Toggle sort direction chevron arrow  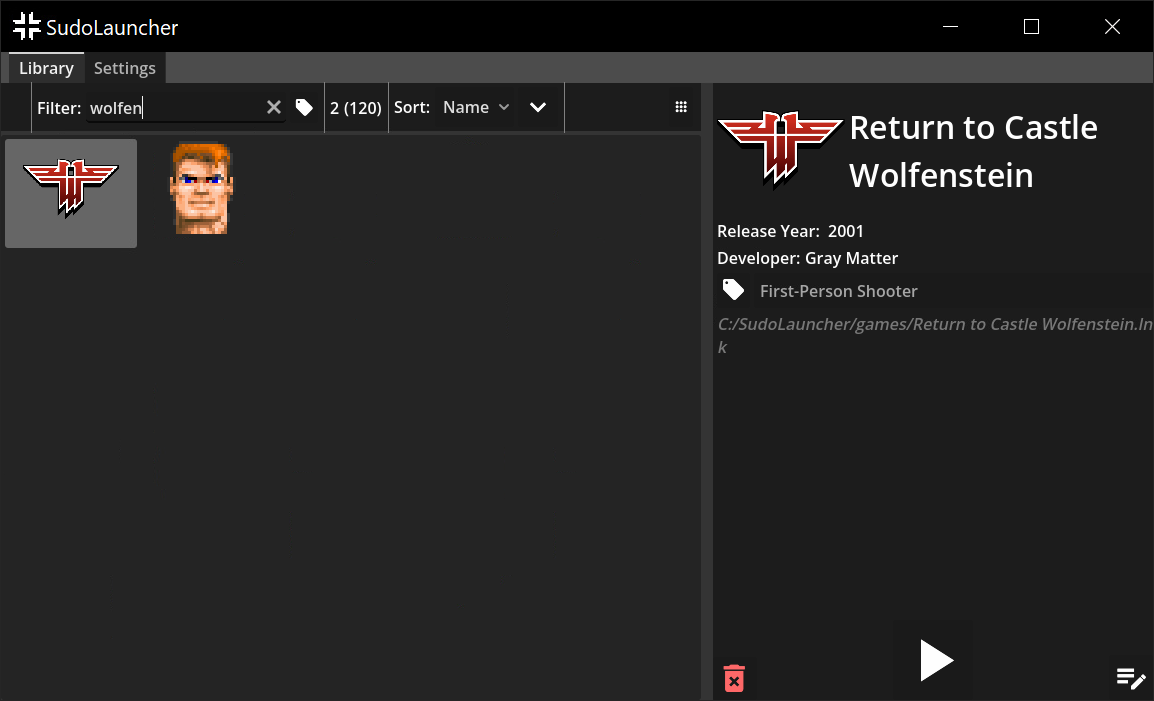coord(538,108)
